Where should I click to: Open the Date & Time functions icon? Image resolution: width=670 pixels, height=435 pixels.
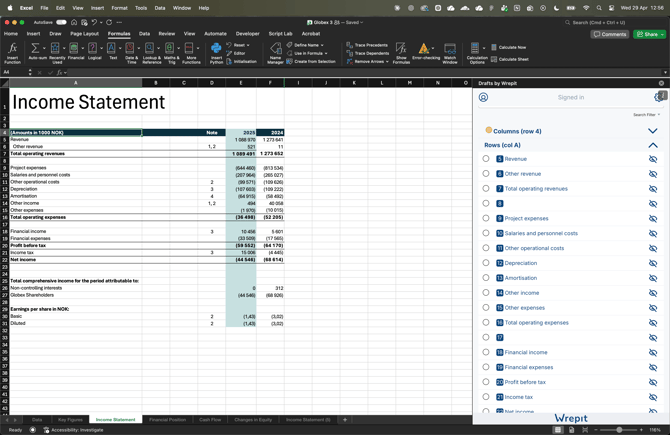click(130, 48)
